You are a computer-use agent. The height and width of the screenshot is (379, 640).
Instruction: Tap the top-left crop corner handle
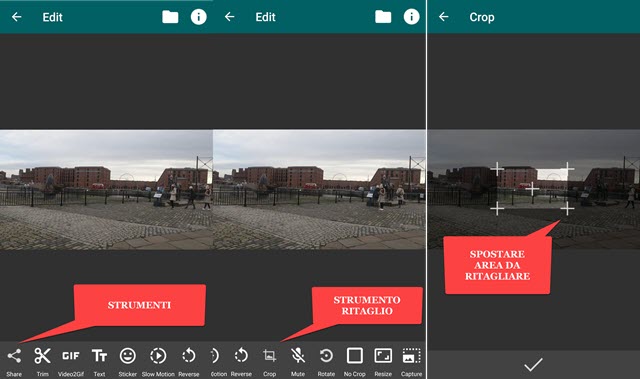coord(497,168)
